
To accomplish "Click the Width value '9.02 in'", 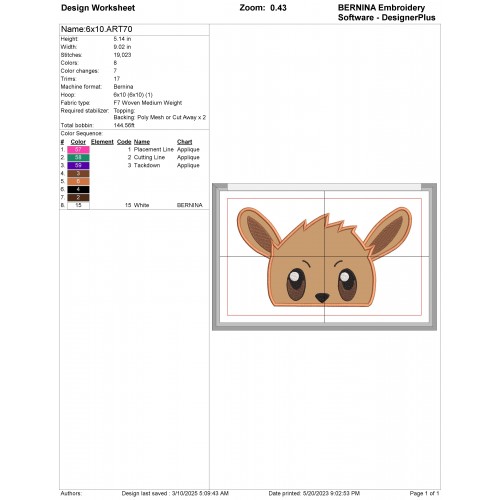I will click(x=122, y=47).
